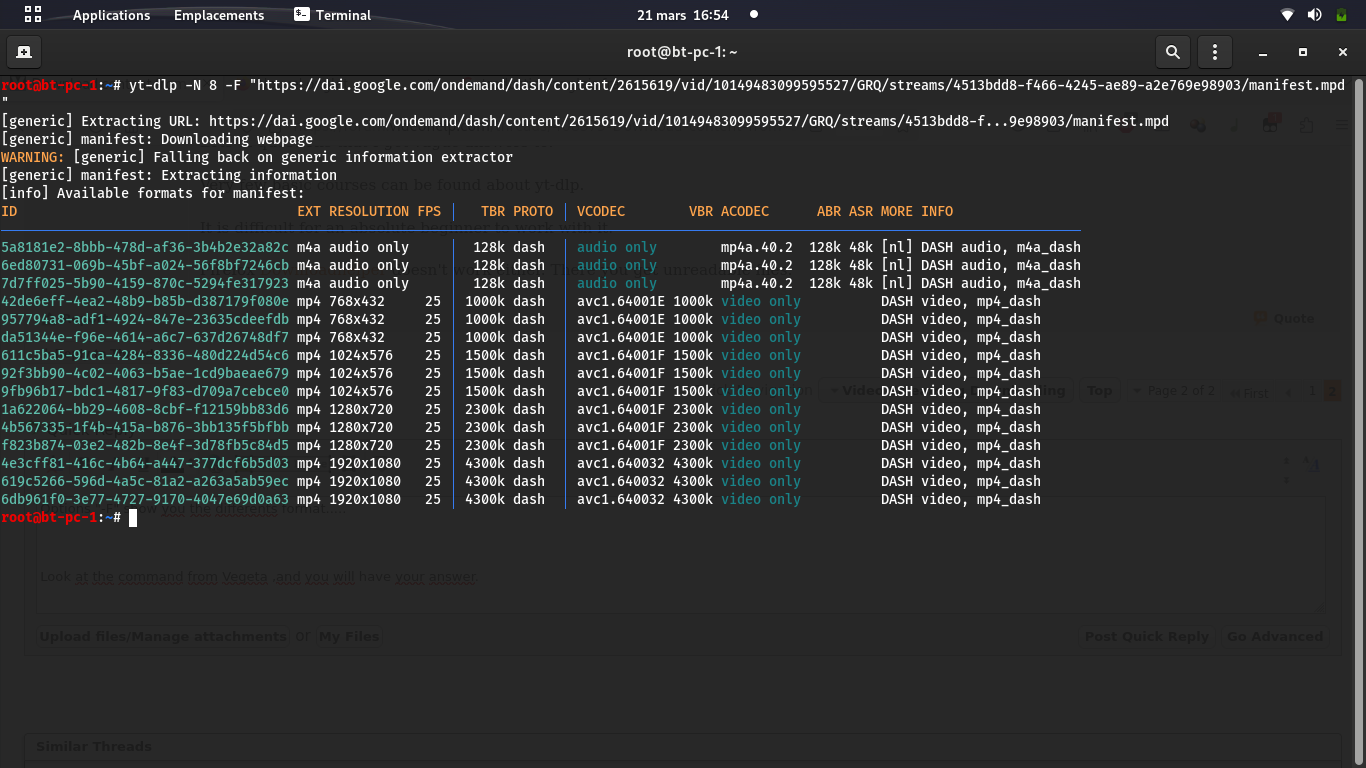Click the first audio ID 5a8181e2 row
Image resolution: width=1366 pixels, height=768 pixels.
[x=145, y=247]
